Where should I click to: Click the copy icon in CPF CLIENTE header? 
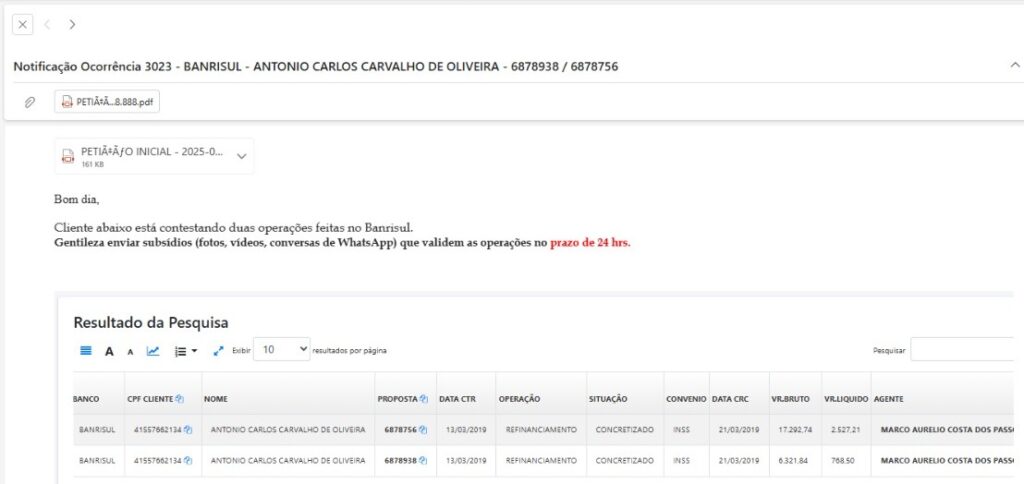click(x=179, y=398)
